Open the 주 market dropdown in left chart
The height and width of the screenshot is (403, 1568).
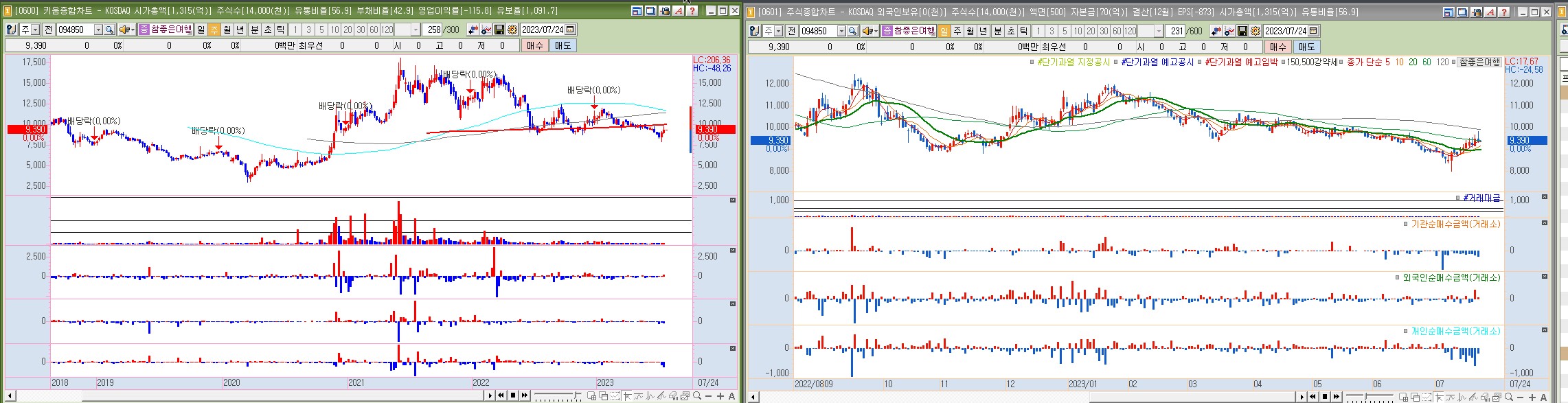point(36,30)
